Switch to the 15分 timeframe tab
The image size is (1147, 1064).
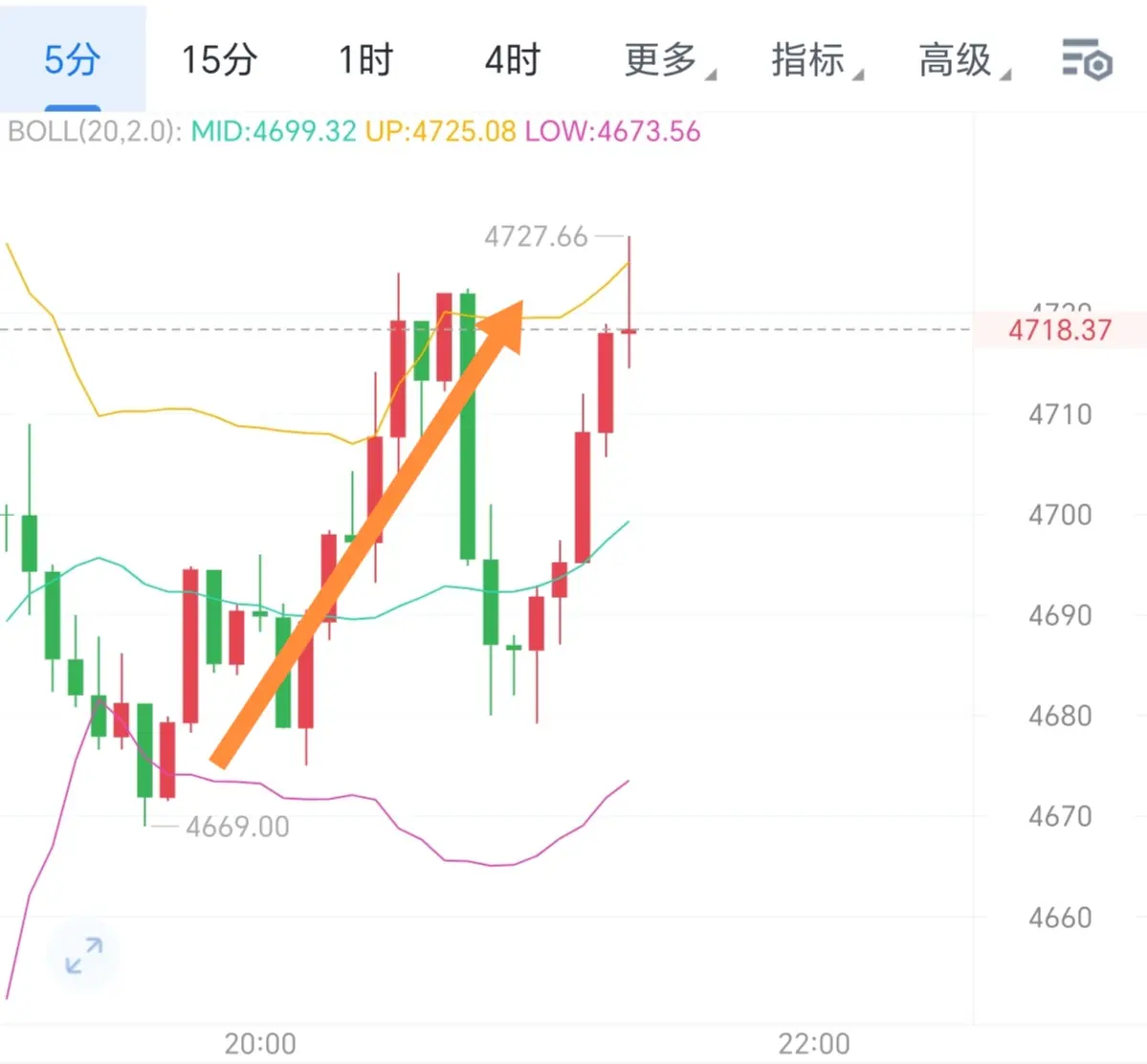tap(219, 59)
